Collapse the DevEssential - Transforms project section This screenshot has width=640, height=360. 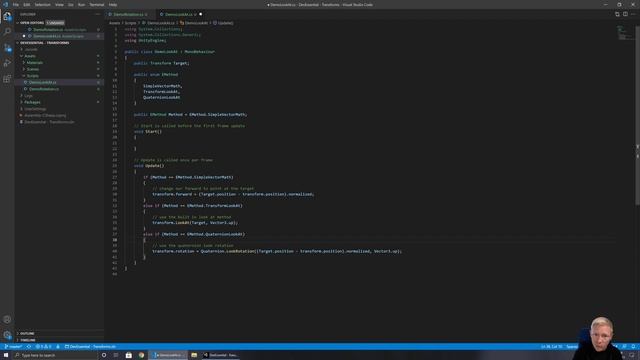pos(44,42)
